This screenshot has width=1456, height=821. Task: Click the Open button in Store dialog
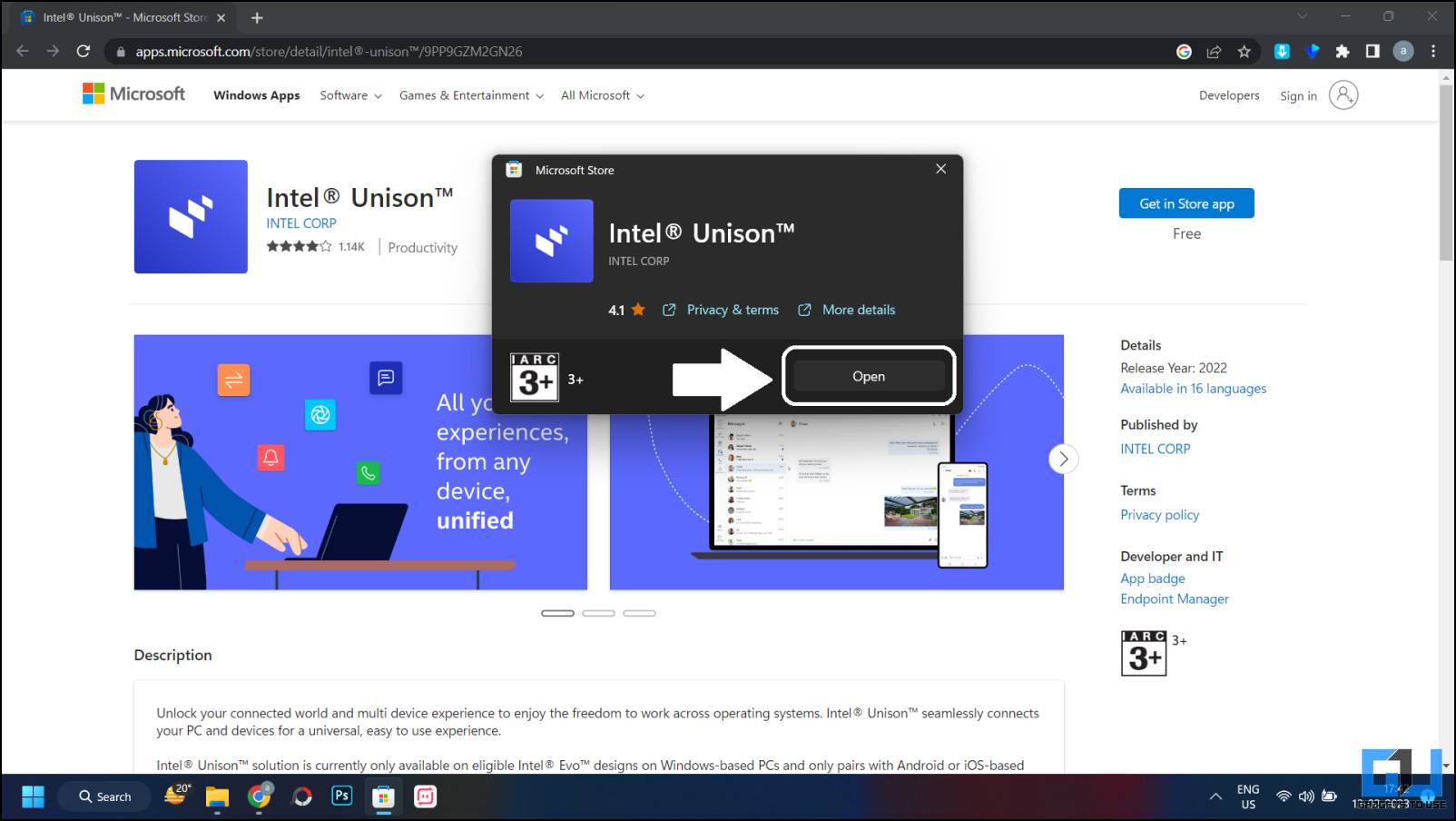pyautogui.click(x=868, y=376)
